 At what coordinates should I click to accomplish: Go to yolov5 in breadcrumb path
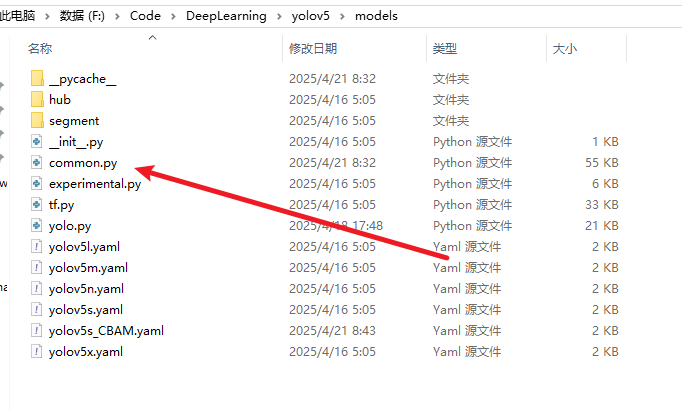311,16
